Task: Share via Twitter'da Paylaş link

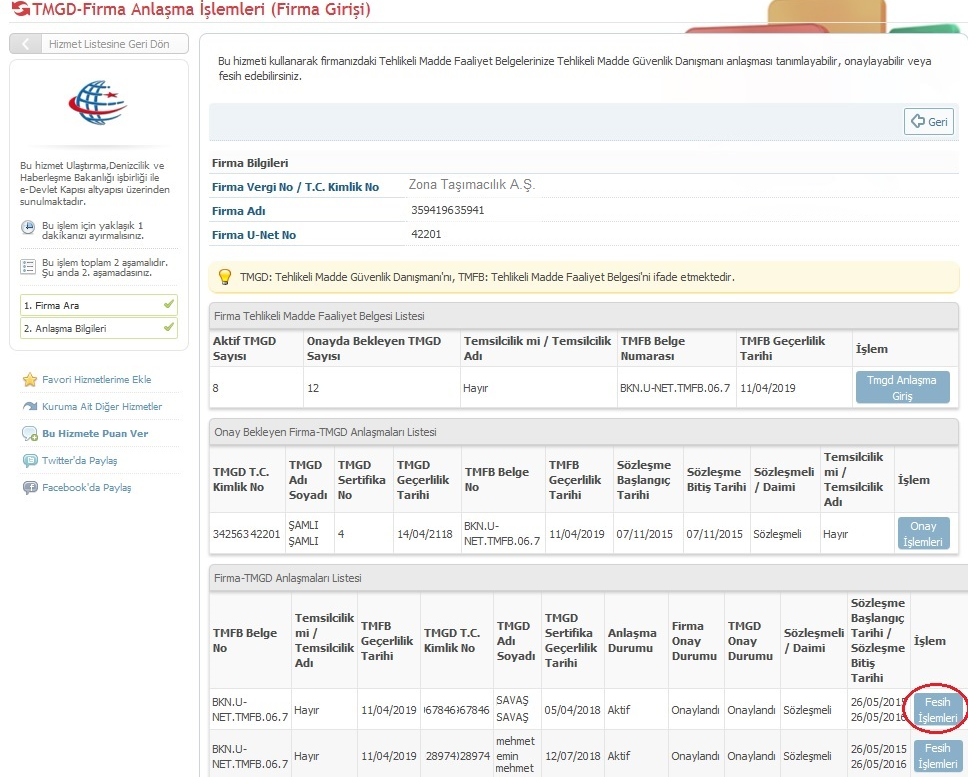Action: click(79, 460)
